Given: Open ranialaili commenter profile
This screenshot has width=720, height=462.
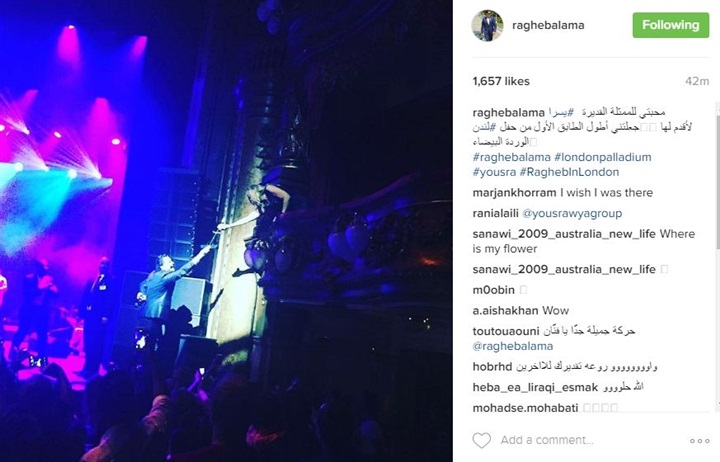Looking at the screenshot, I should 495,214.
